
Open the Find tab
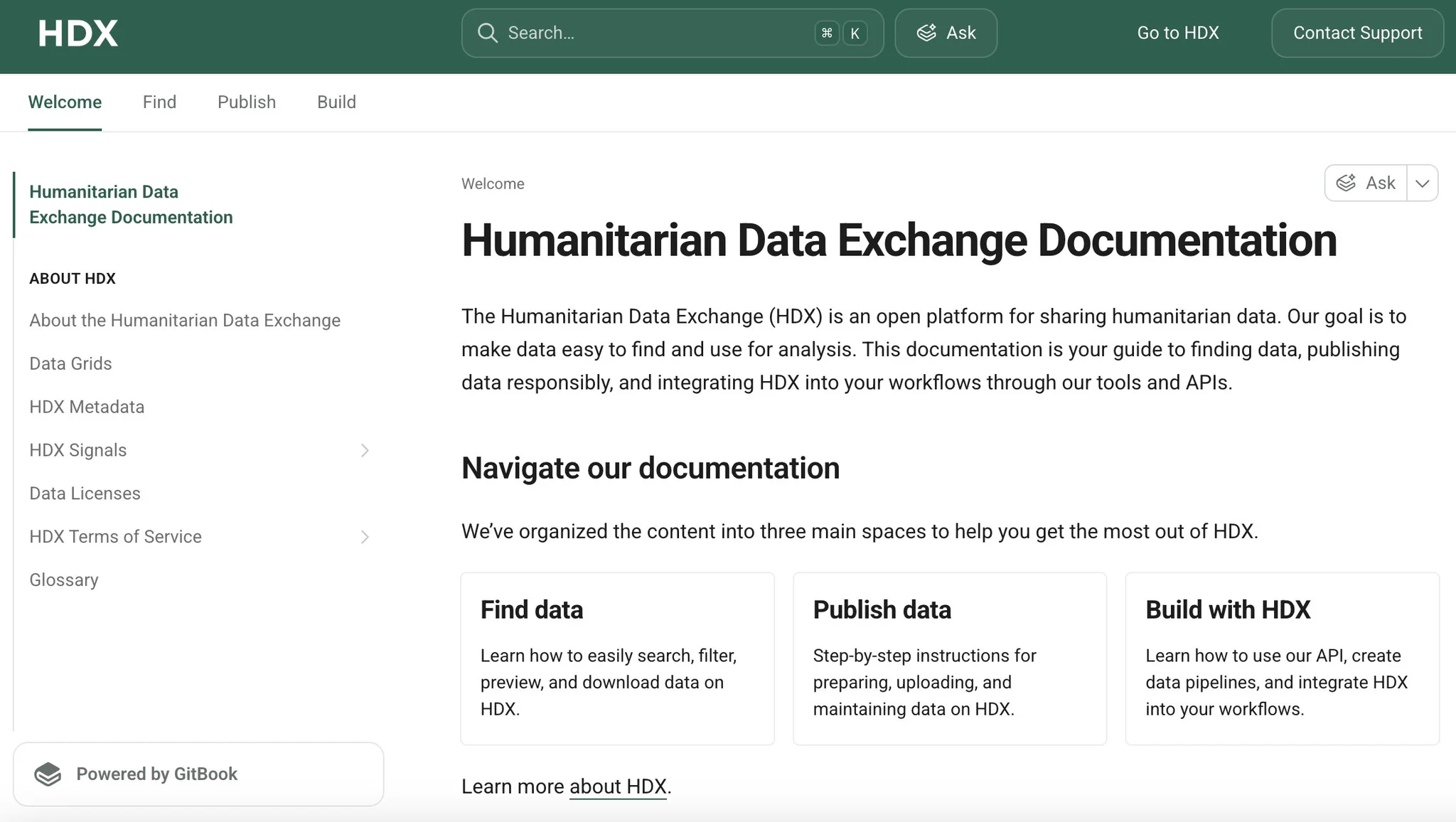(159, 102)
